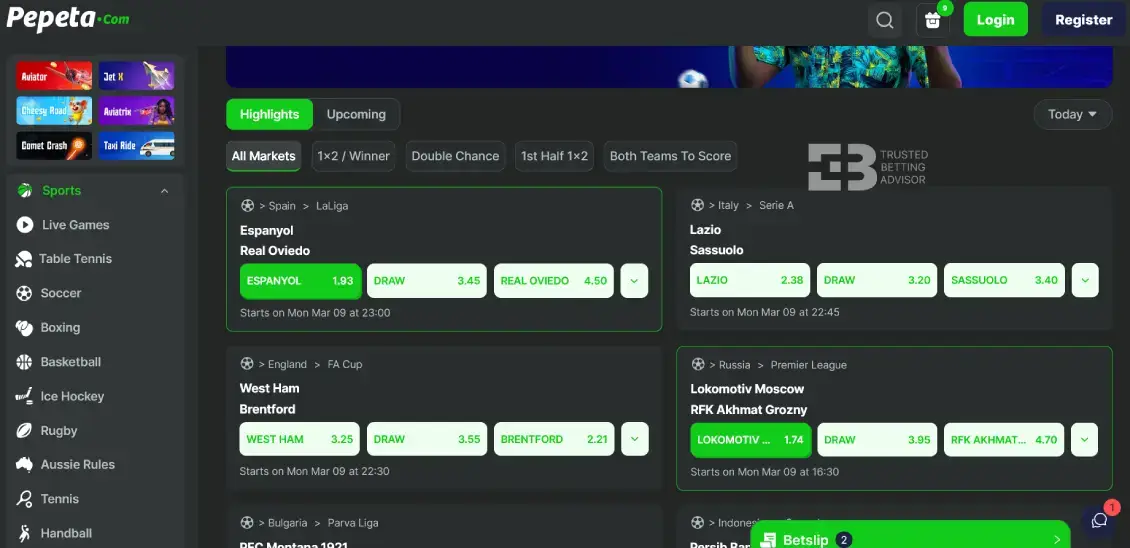Screen dimensions: 1130x548
Task: Click soccer icon in England FA Cup card
Action: (246, 364)
